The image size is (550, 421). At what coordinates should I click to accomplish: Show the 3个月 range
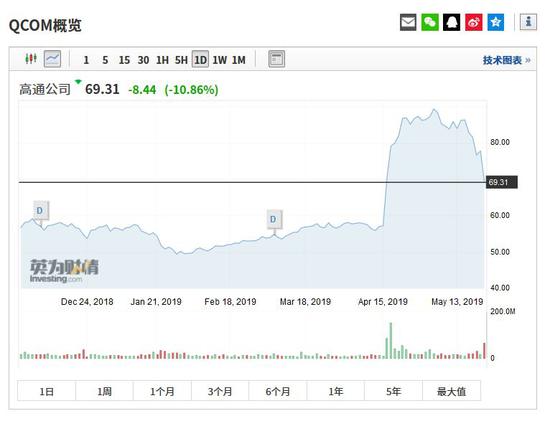pos(220,391)
